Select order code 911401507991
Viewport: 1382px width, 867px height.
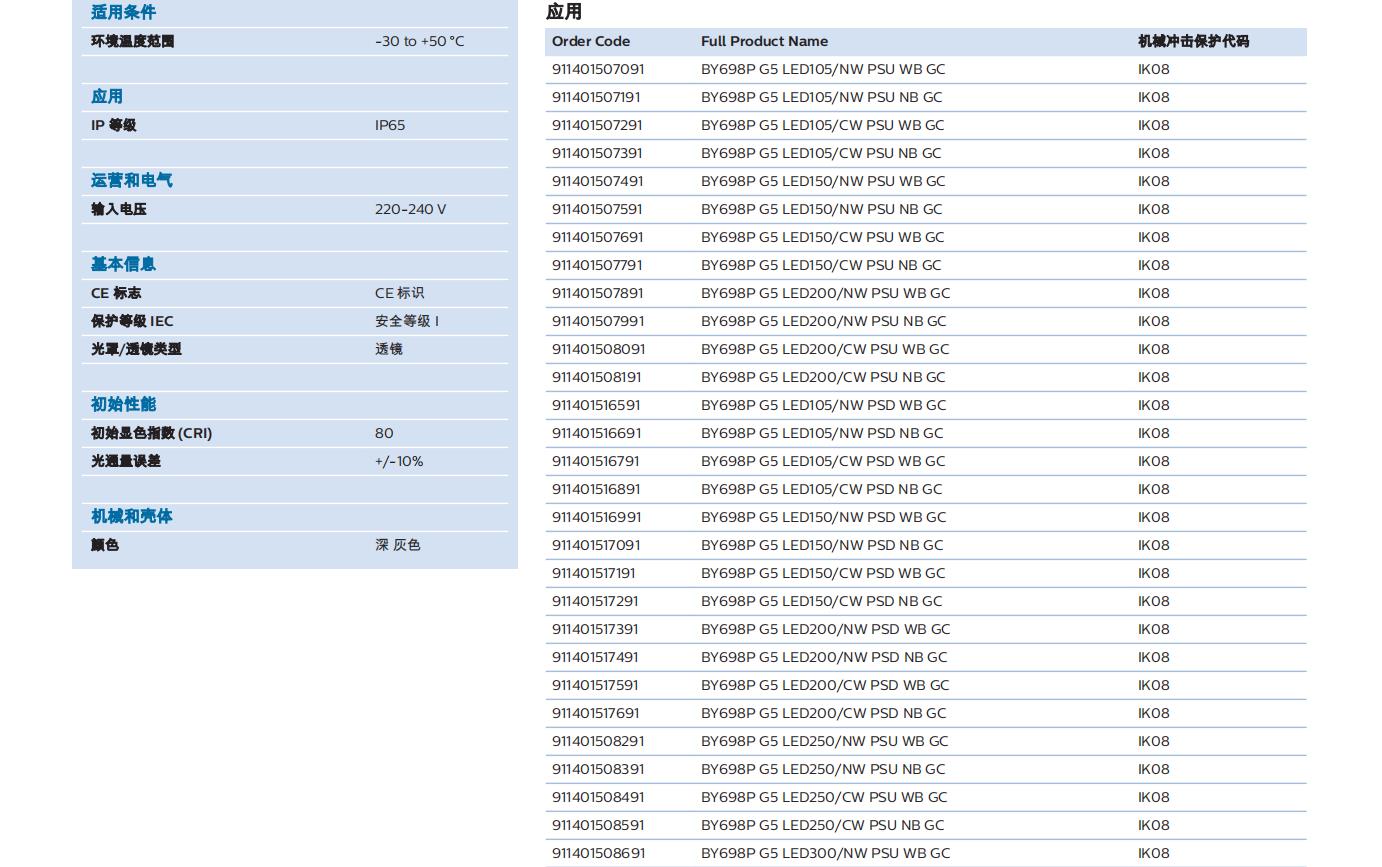pos(598,321)
